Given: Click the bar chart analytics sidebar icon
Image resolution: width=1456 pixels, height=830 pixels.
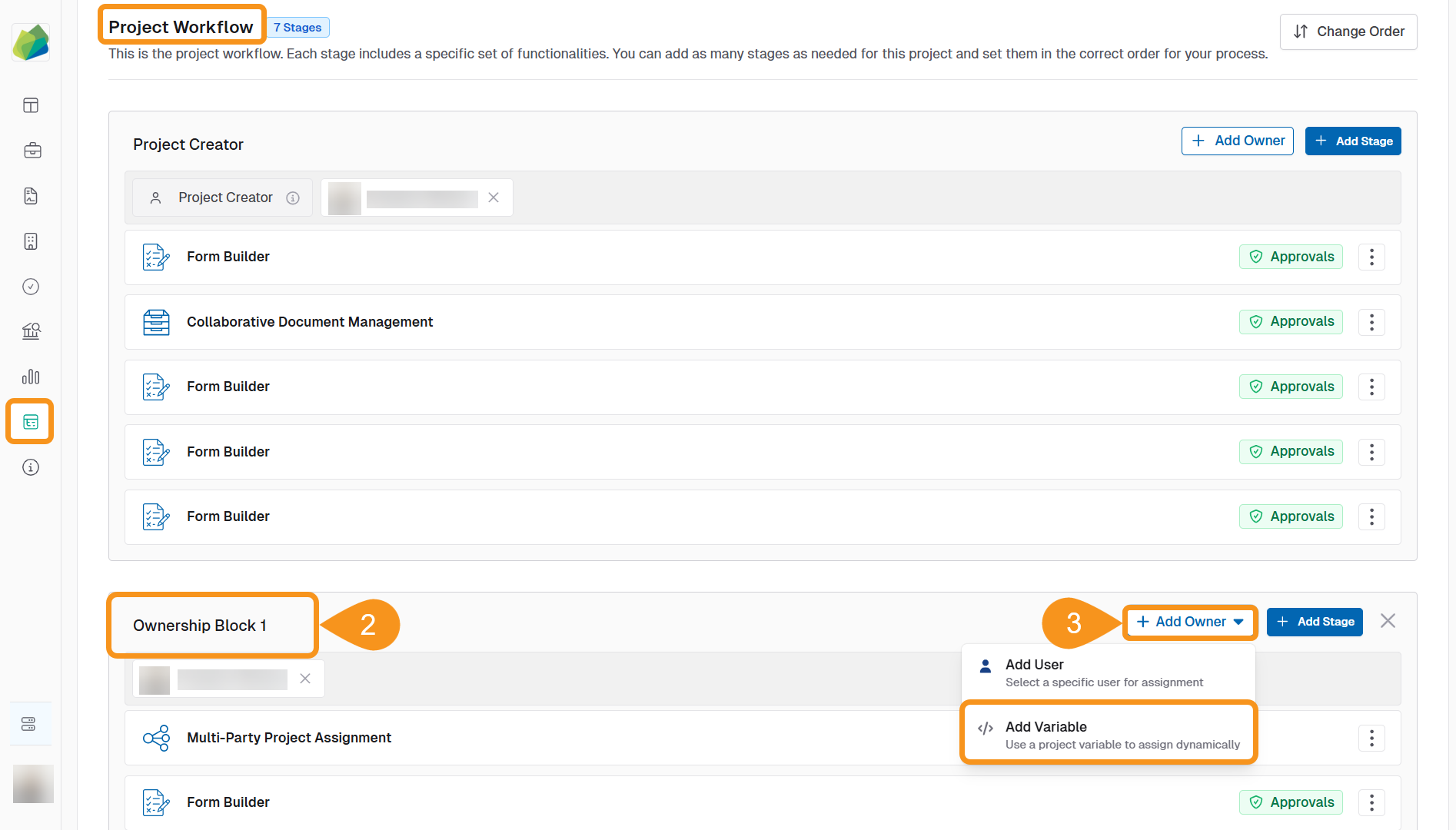Looking at the screenshot, I should click(x=31, y=377).
